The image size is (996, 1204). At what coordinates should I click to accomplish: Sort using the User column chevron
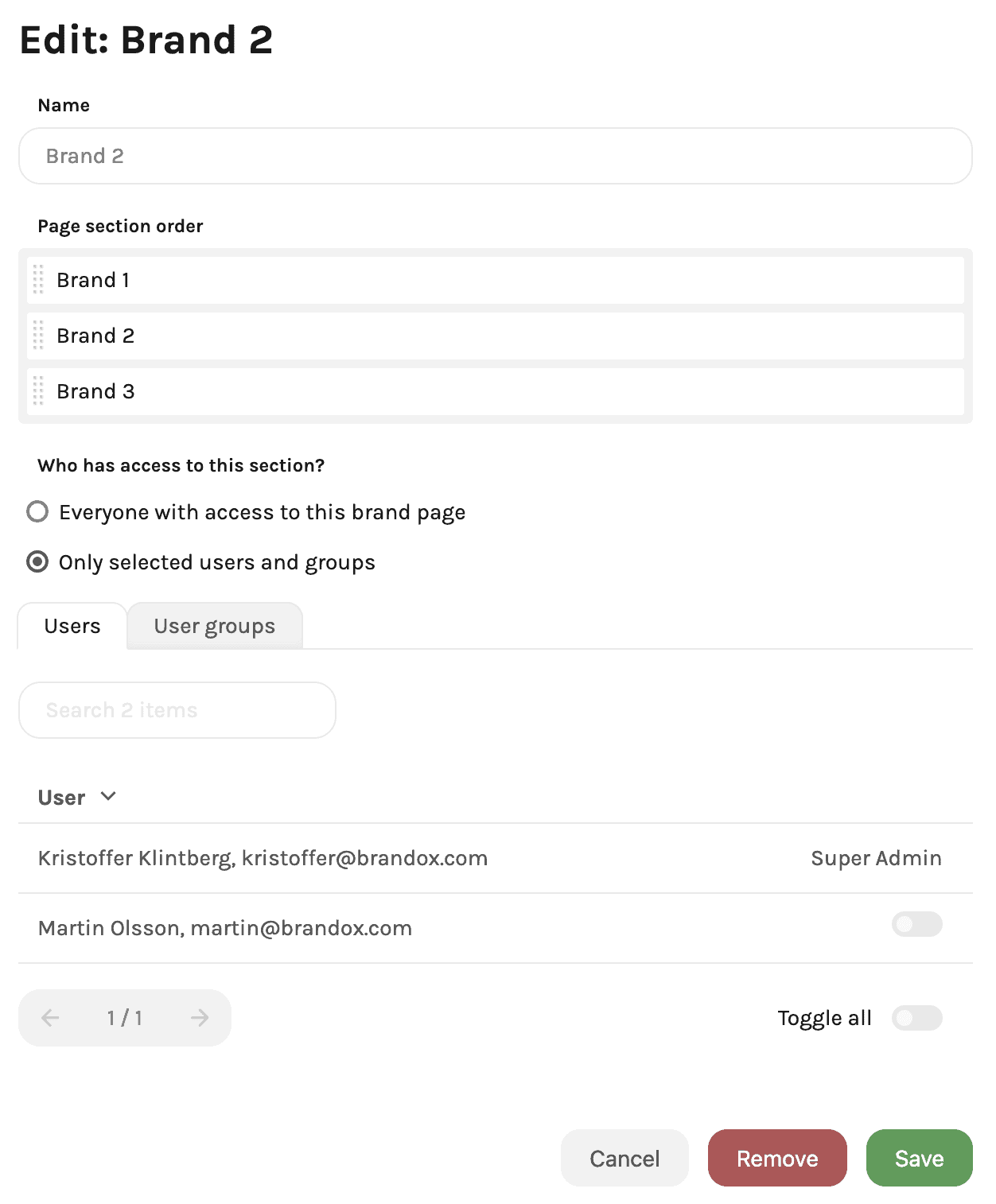click(x=108, y=797)
